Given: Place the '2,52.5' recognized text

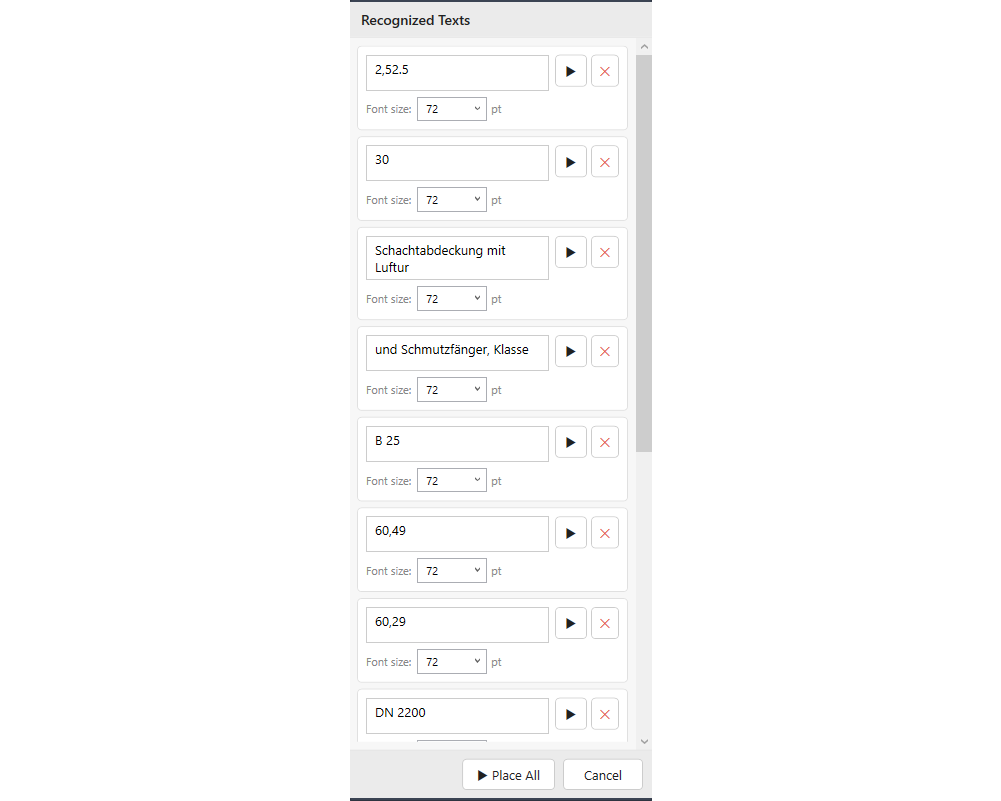Looking at the screenshot, I should point(571,71).
